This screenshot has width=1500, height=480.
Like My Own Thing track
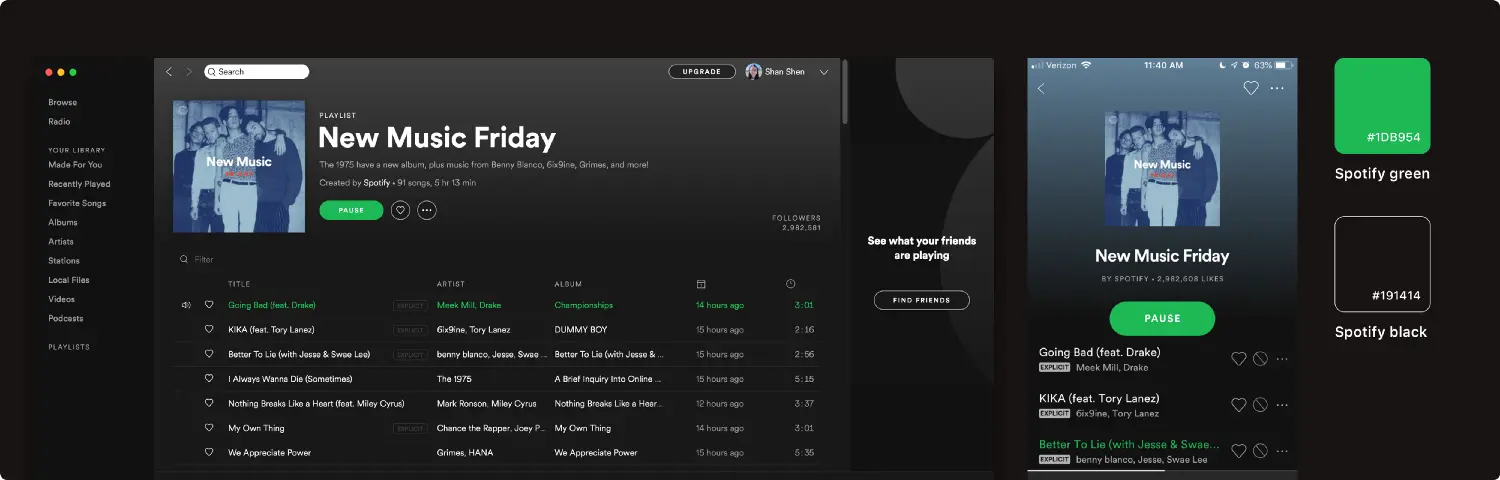209,428
